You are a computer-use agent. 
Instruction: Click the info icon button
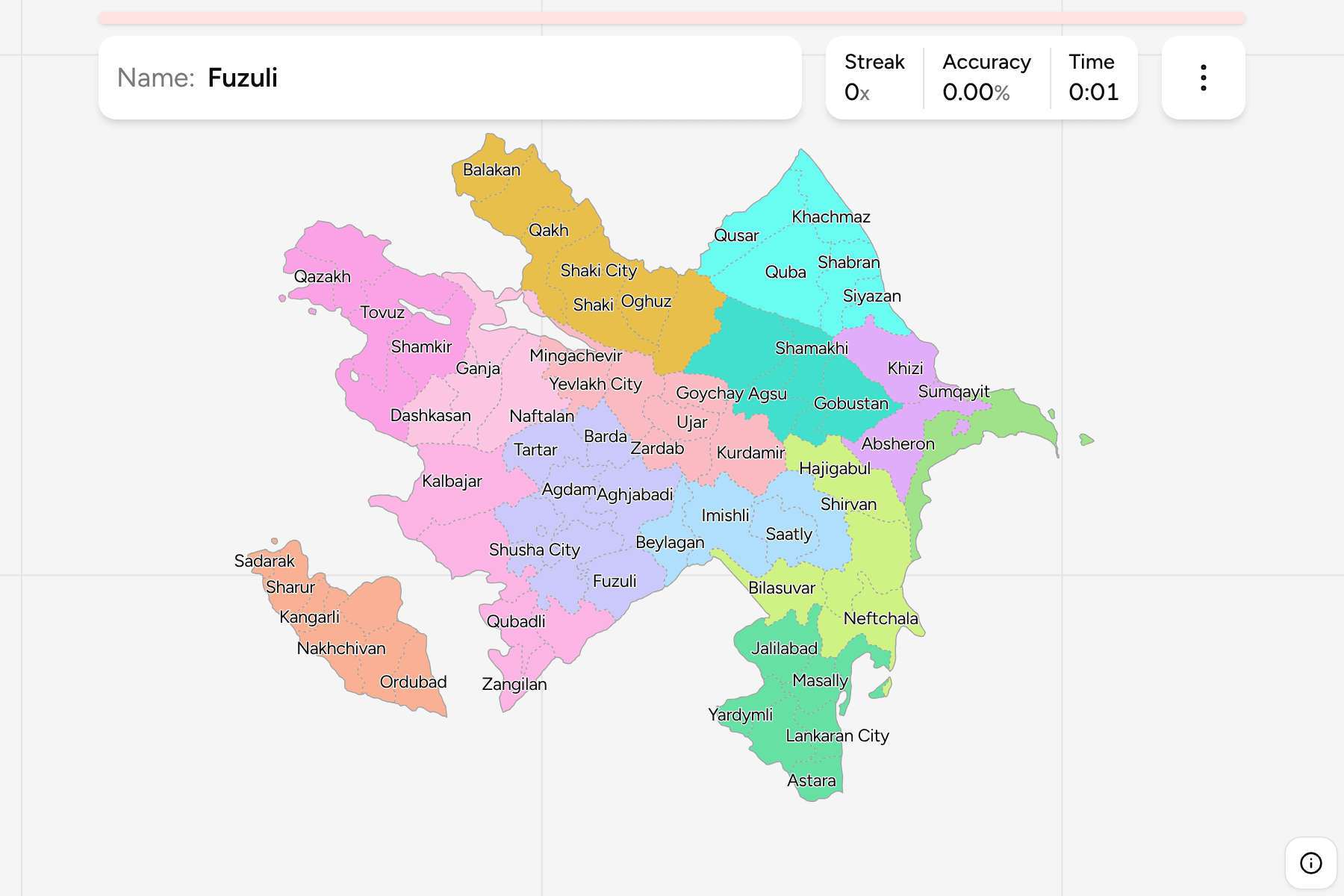pos(1310,863)
